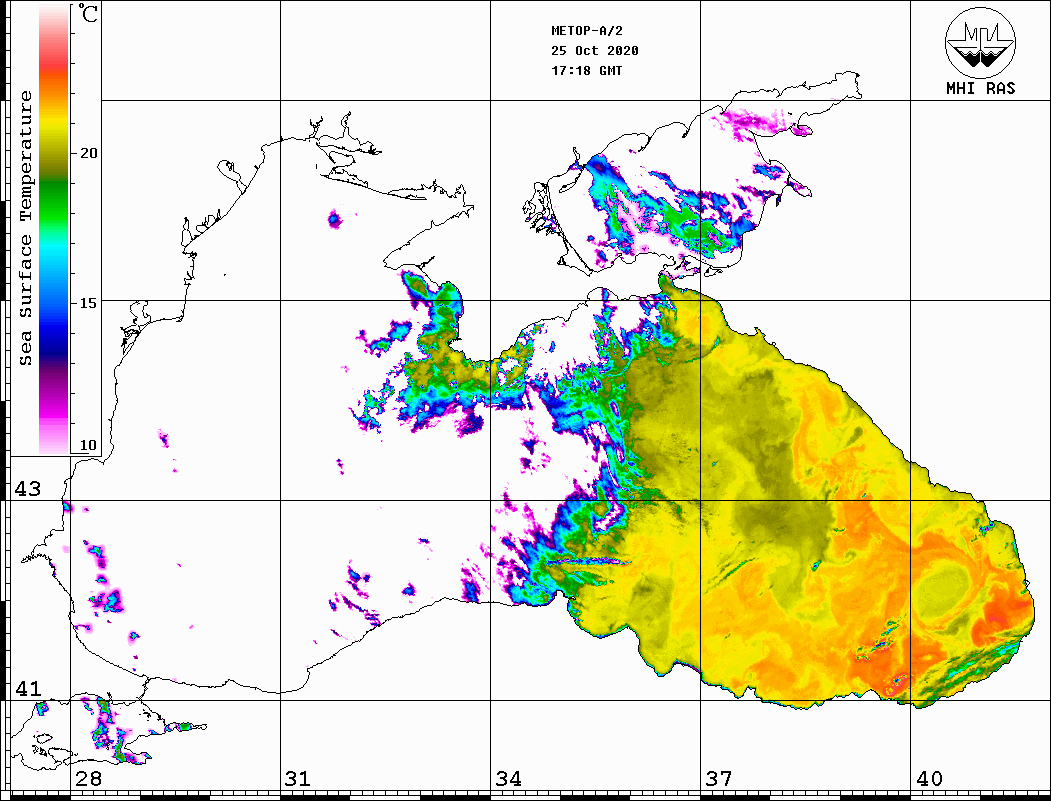Click the '20' scale value
This screenshot has width=1051, height=801.
(88, 153)
